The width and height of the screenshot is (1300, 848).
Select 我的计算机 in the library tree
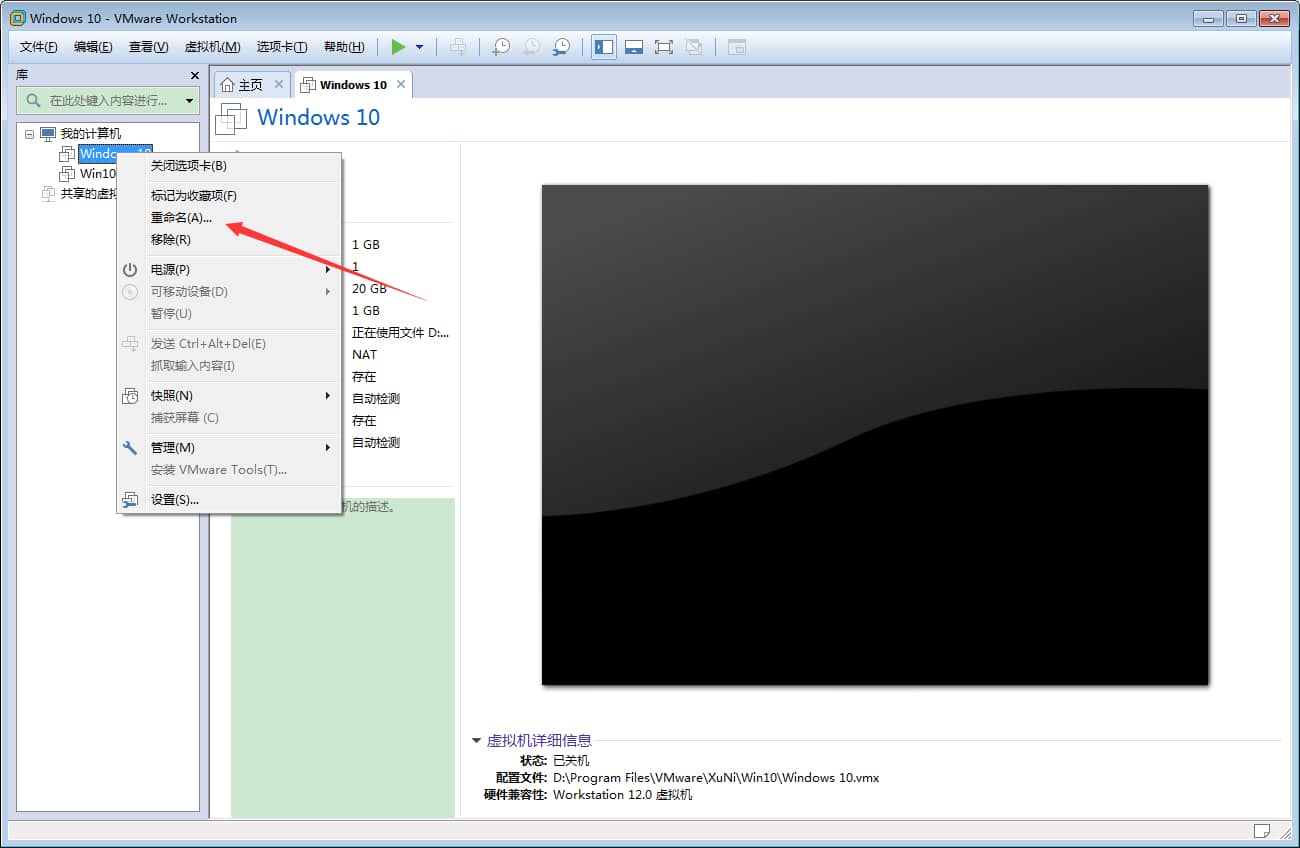[x=90, y=134]
